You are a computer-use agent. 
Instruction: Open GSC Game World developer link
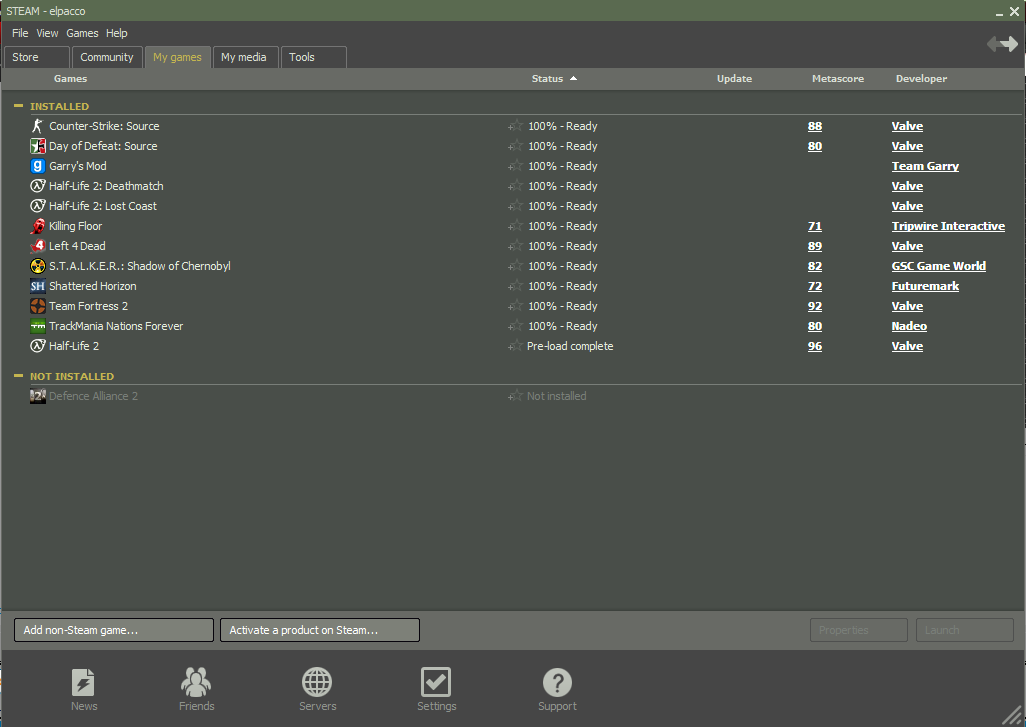pos(938,266)
